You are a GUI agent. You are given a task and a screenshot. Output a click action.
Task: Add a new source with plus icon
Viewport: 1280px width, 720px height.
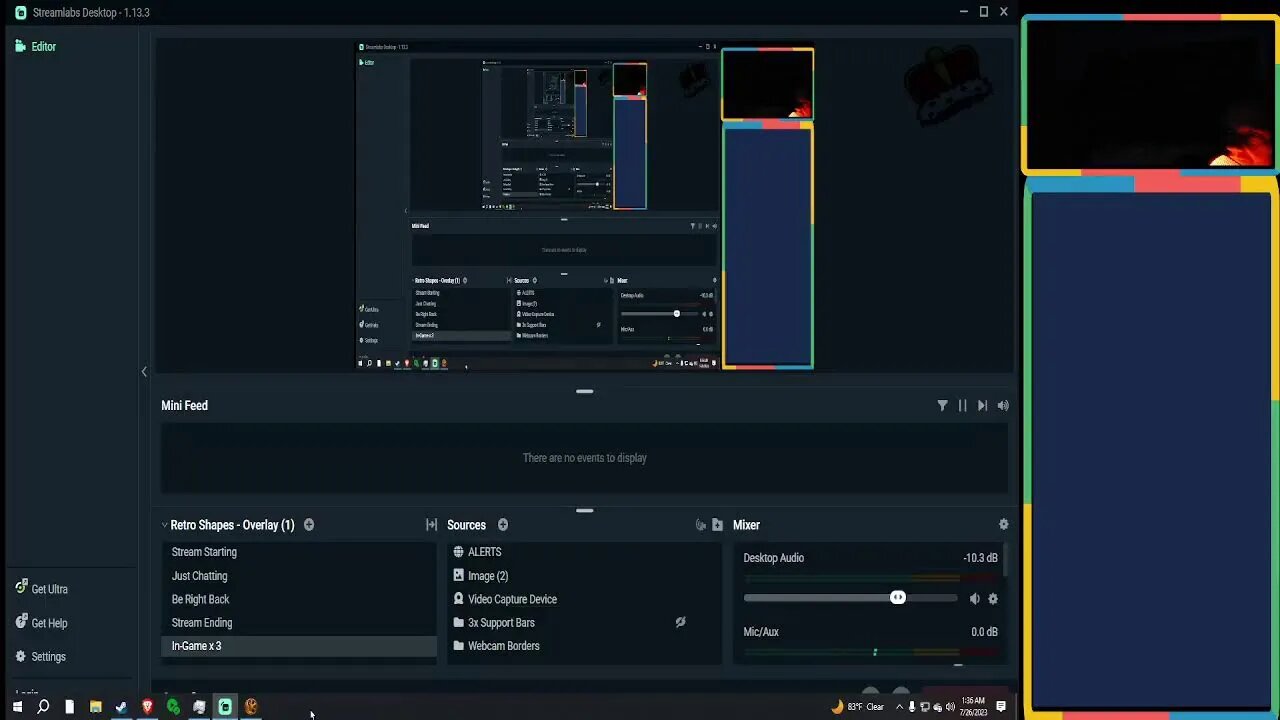click(x=503, y=525)
